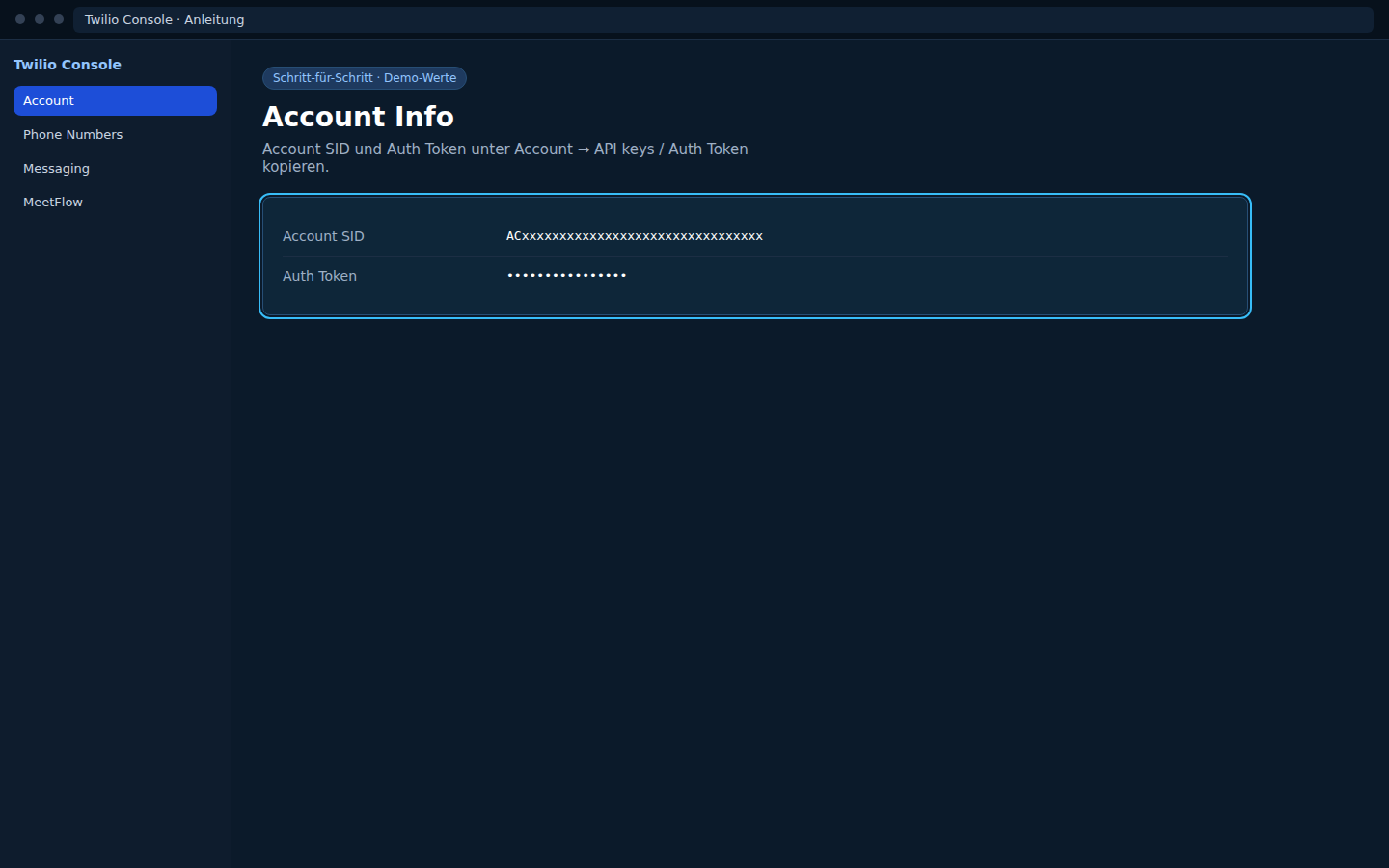Select MeetFlow in the sidebar

(115, 202)
